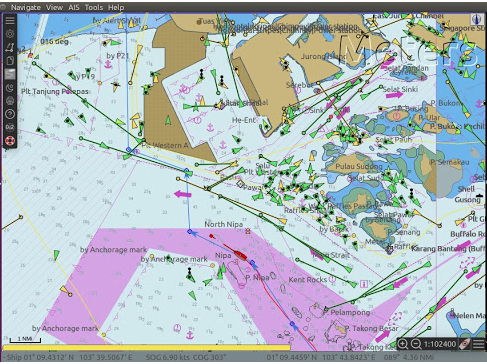Open the AIS menu
This screenshot has width=487, height=364.
click(x=74, y=7)
